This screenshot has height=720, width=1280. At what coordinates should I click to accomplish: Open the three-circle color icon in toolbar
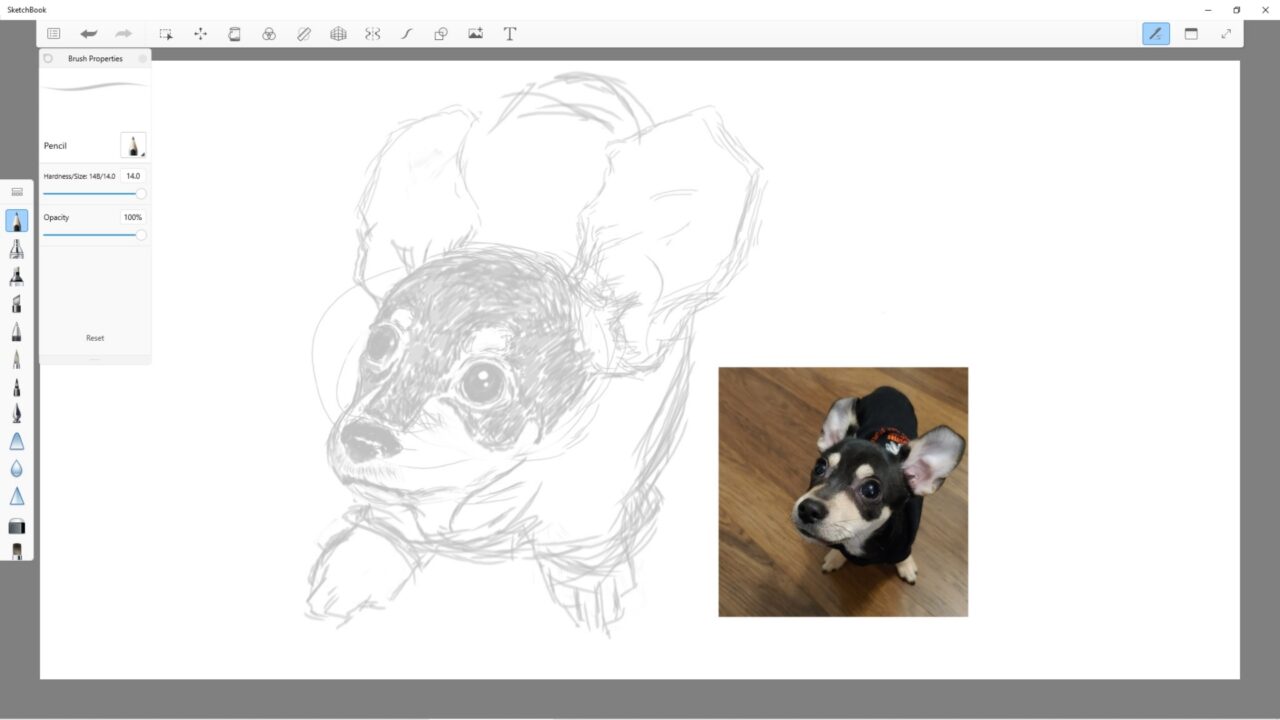[x=269, y=33]
